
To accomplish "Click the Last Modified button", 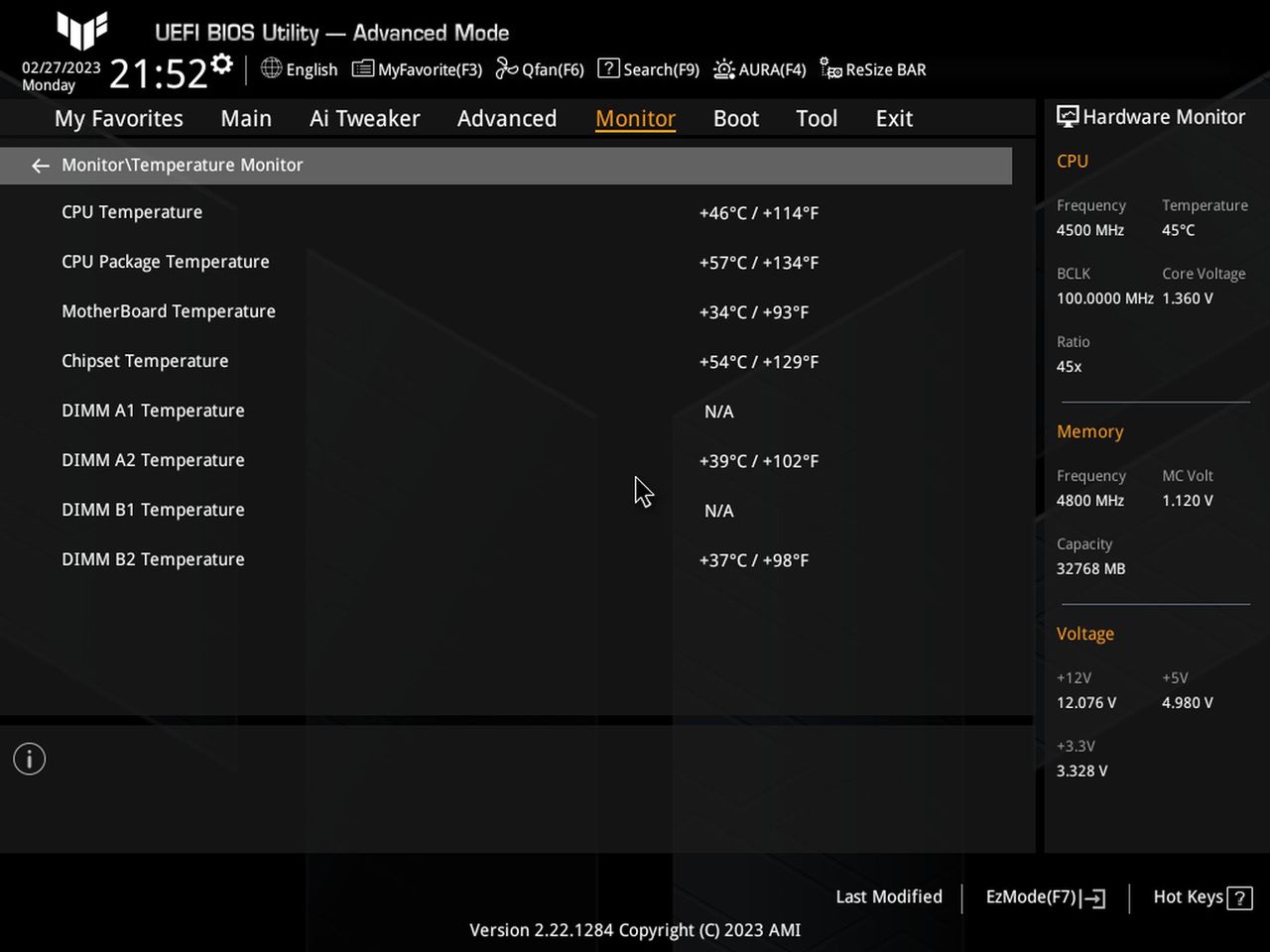I will pos(889,896).
